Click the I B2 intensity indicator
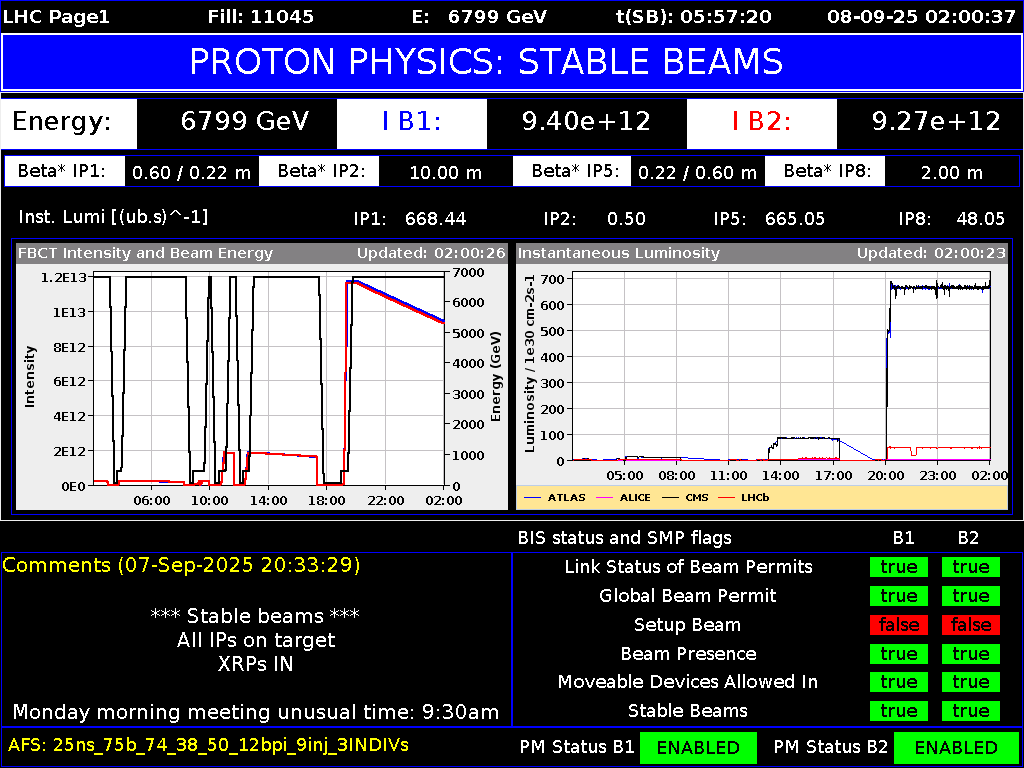 click(x=761, y=122)
